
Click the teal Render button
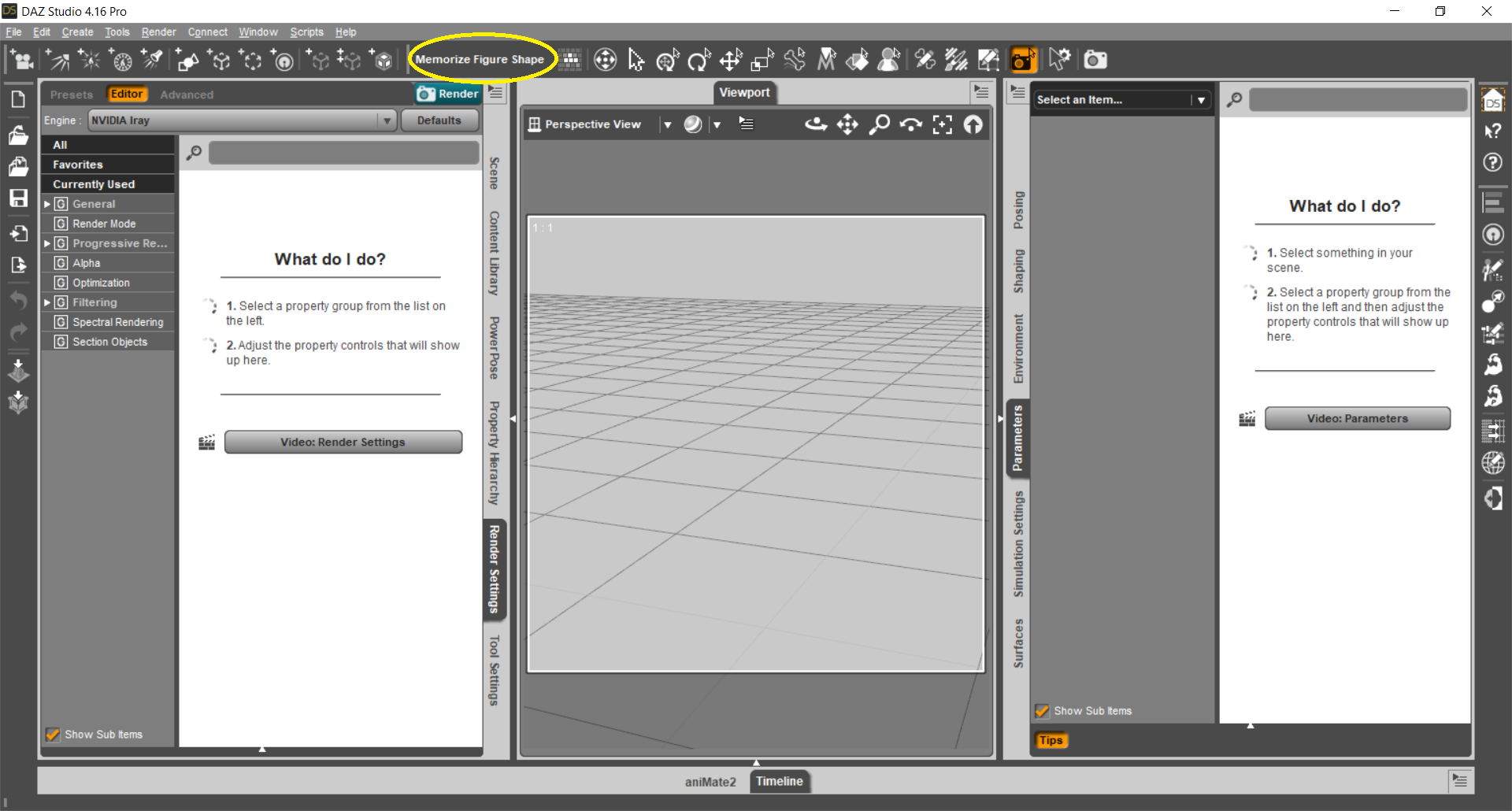tap(448, 94)
